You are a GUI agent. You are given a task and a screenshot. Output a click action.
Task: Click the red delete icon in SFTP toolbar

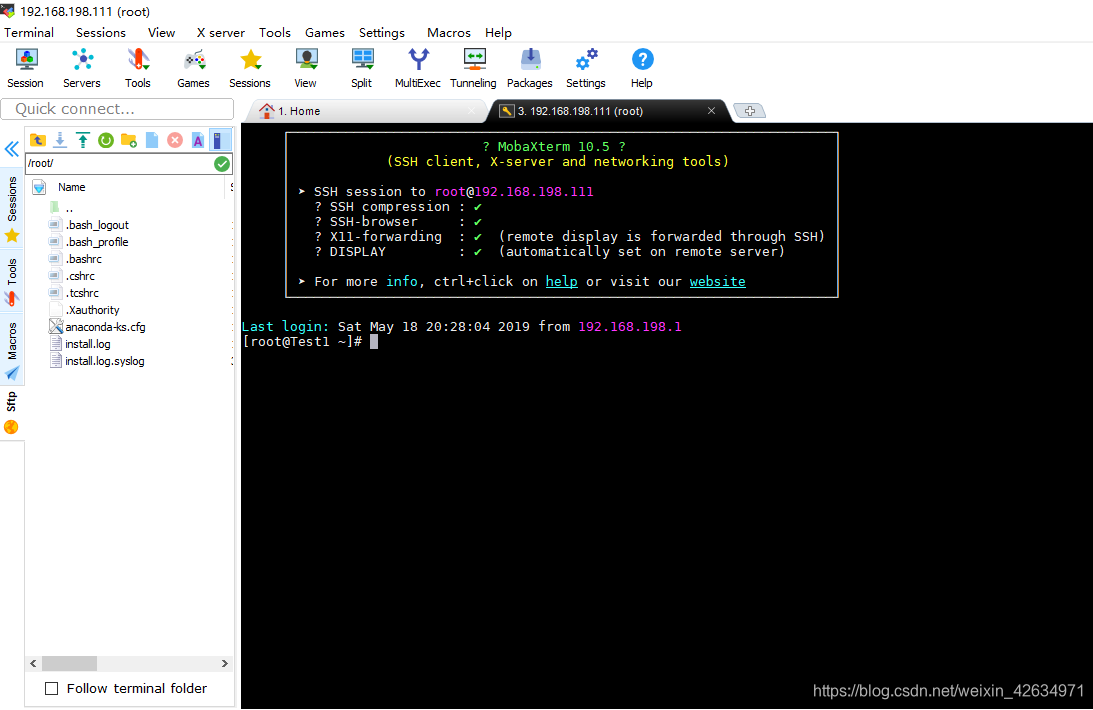pos(175,141)
